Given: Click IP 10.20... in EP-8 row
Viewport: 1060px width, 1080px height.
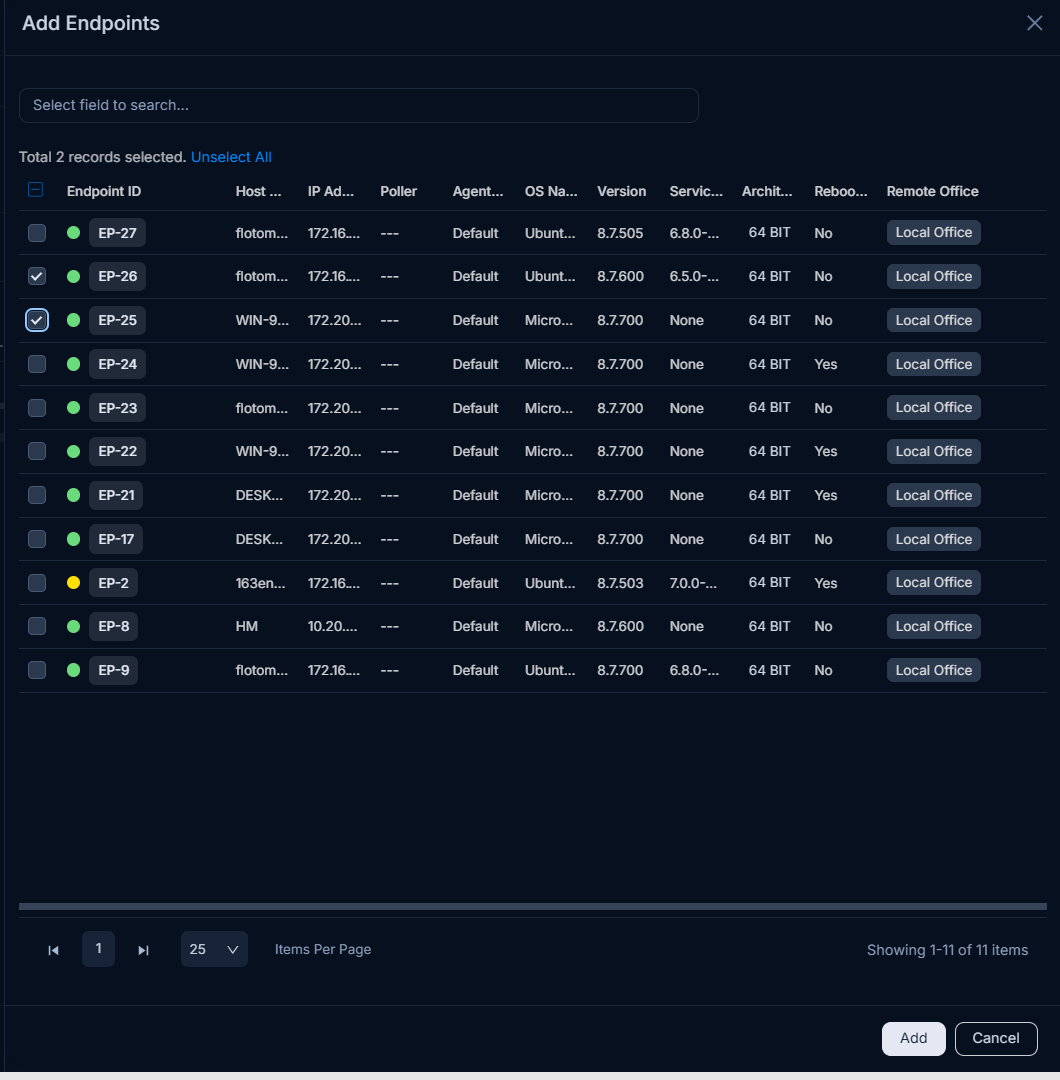Looking at the screenshot, I should 333,626.
